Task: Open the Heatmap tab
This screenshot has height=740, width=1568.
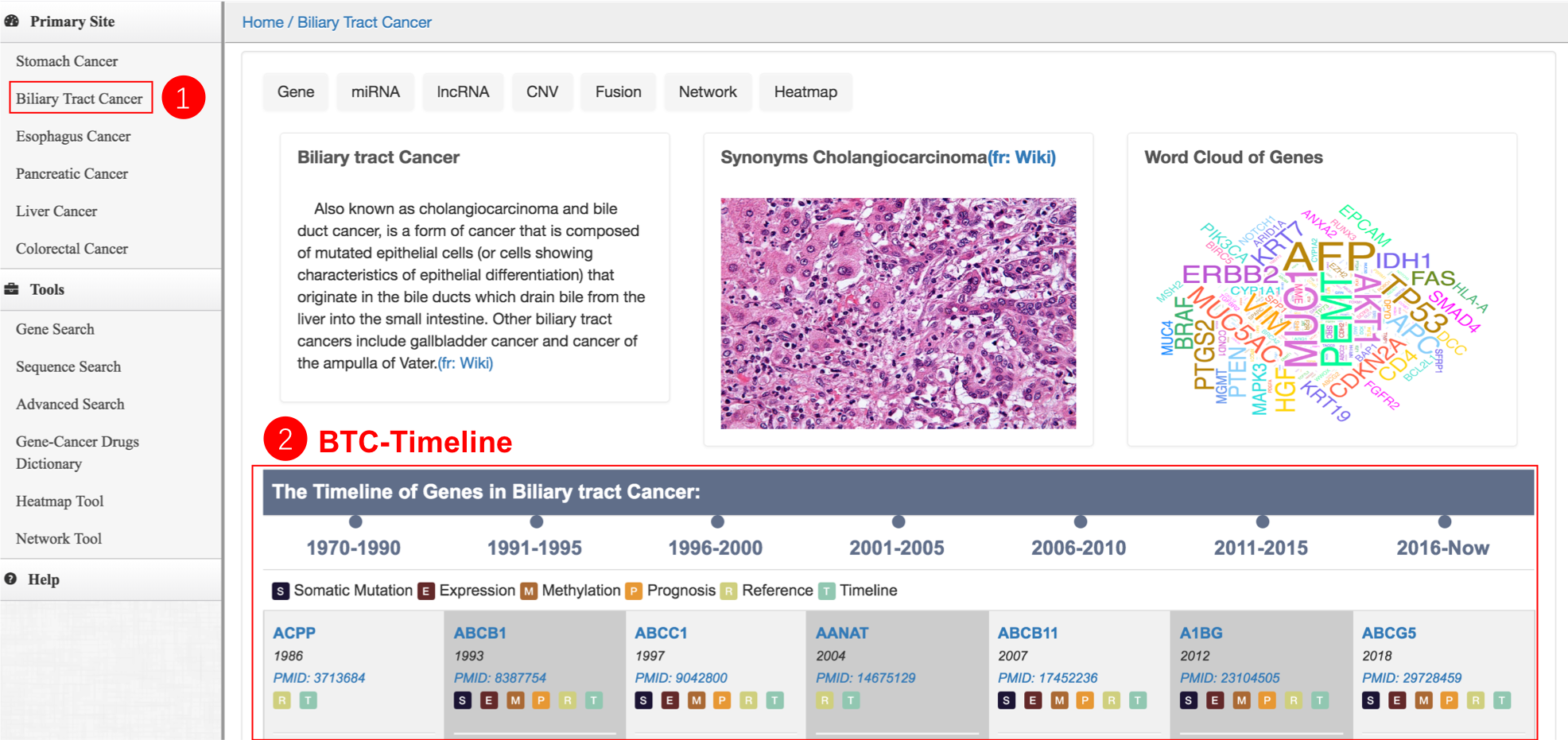Action: click(x=805, y=92)
